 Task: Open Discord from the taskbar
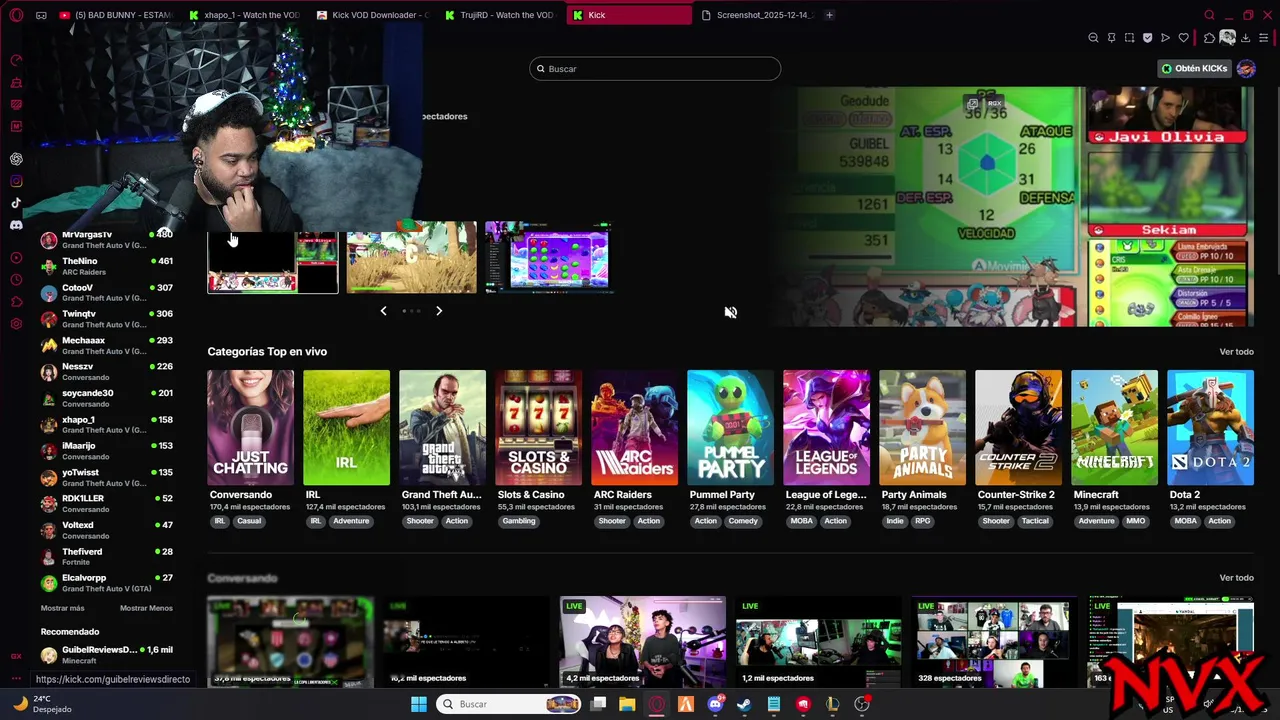point(715,704)
